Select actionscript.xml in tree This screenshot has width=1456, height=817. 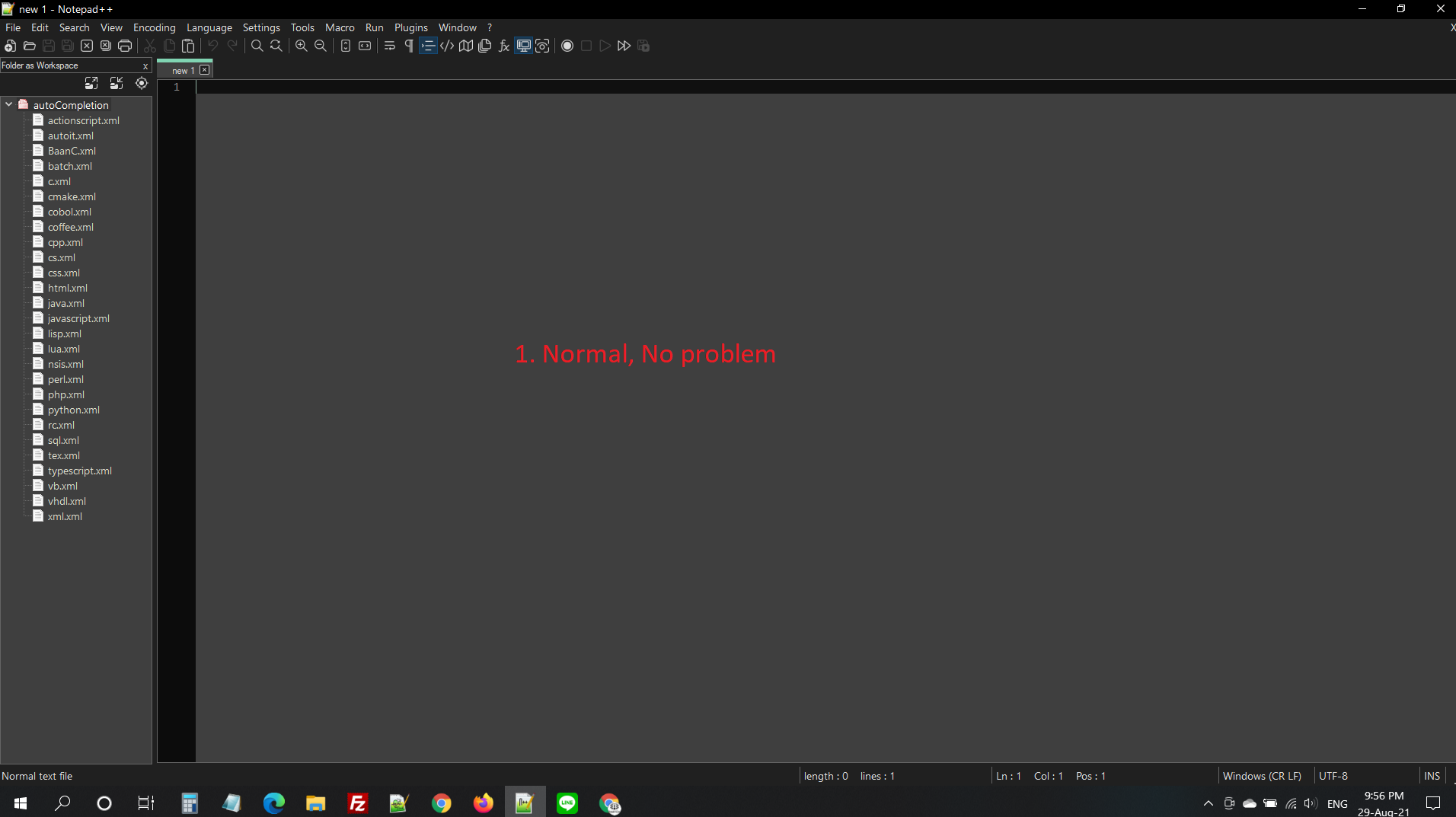click(84, 120)
